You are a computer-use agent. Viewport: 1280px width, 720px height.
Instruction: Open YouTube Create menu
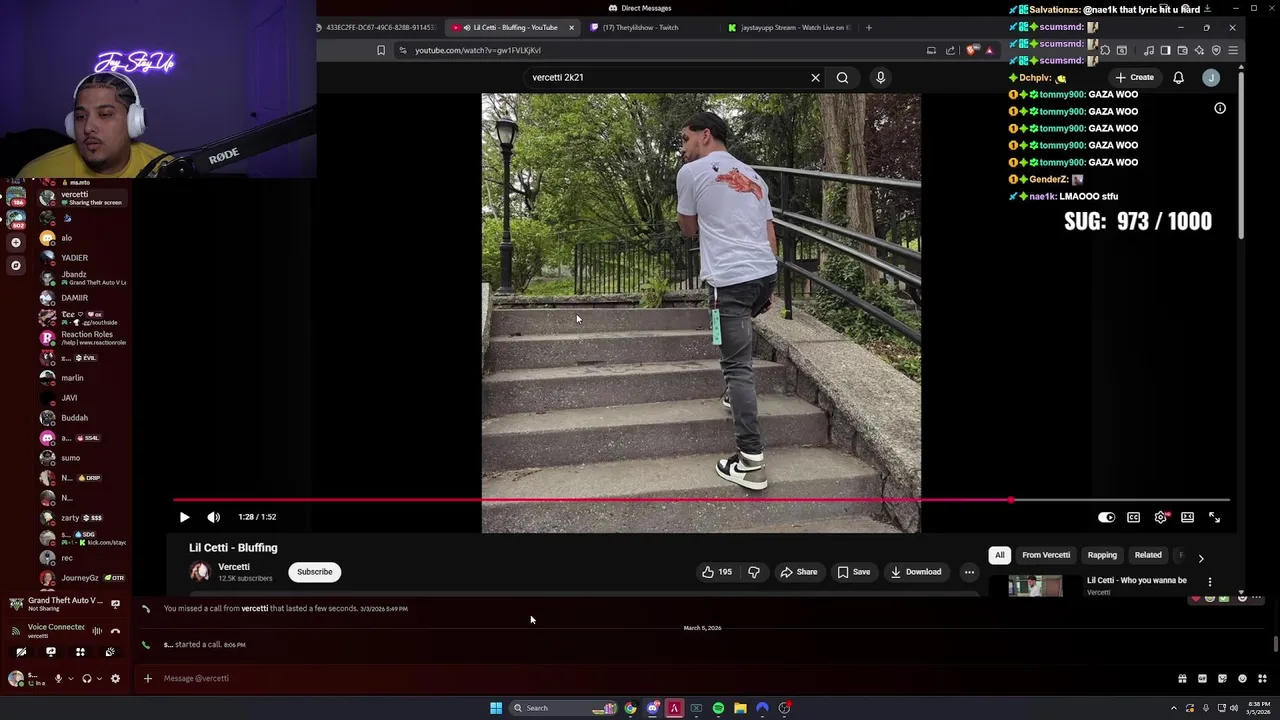click(x=1135, y=77)
